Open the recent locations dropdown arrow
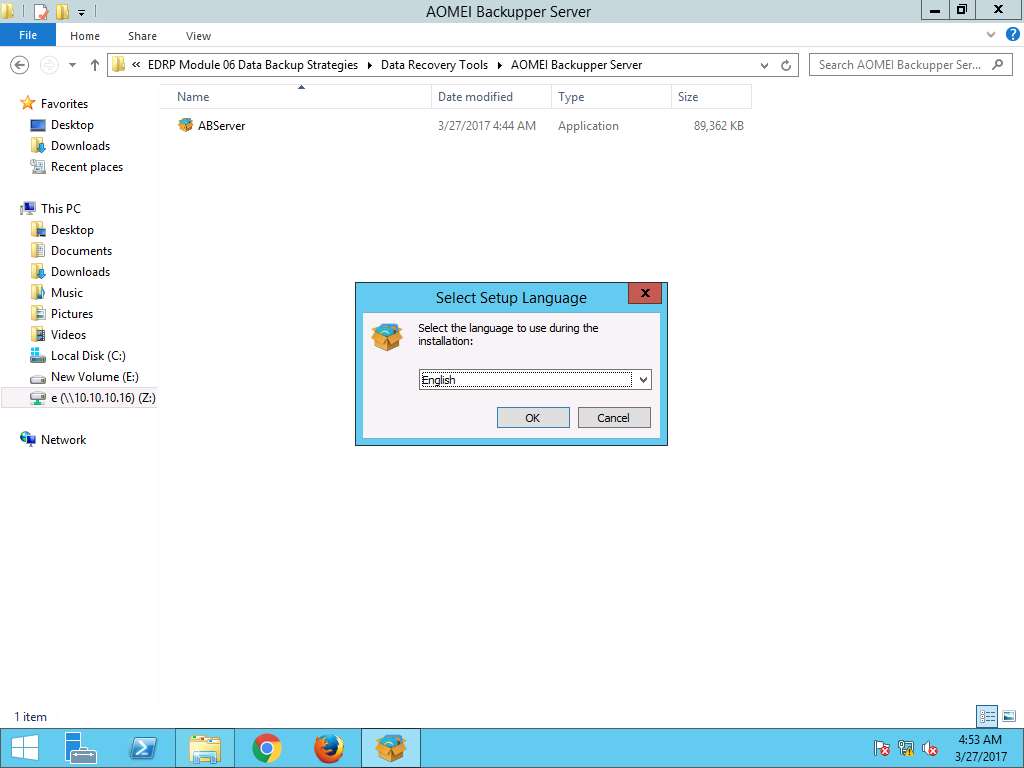Viewport: 1024px width, 768px height. [72, 65]
